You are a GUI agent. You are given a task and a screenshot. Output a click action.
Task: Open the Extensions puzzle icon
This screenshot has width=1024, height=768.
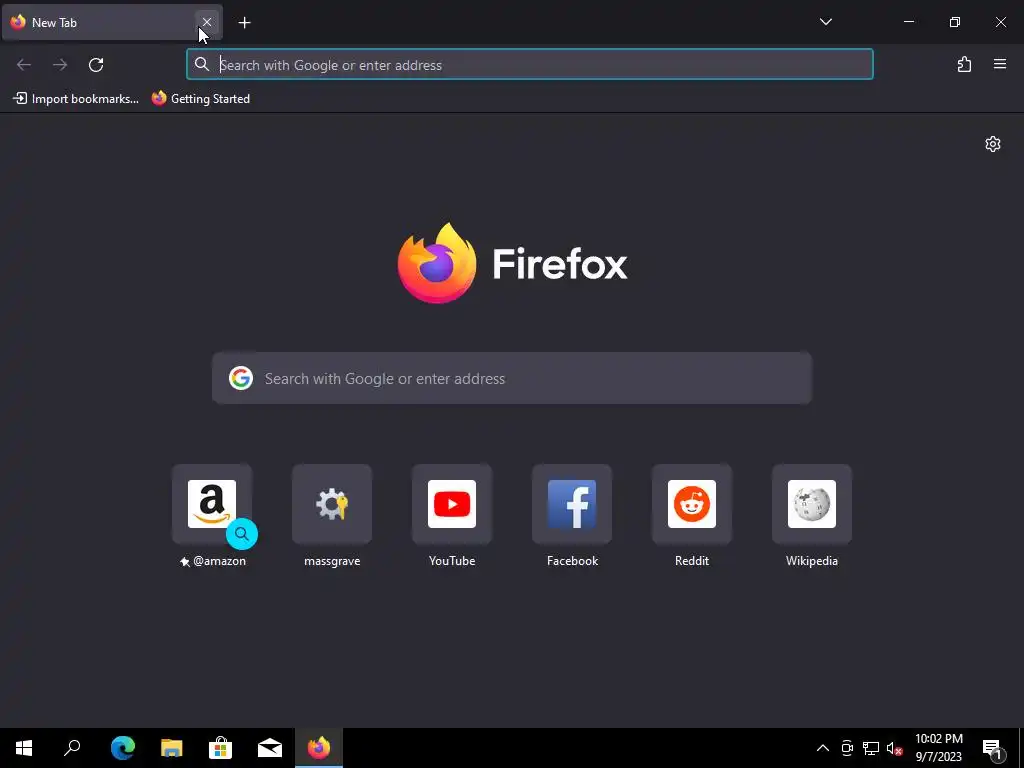point(964,65)
